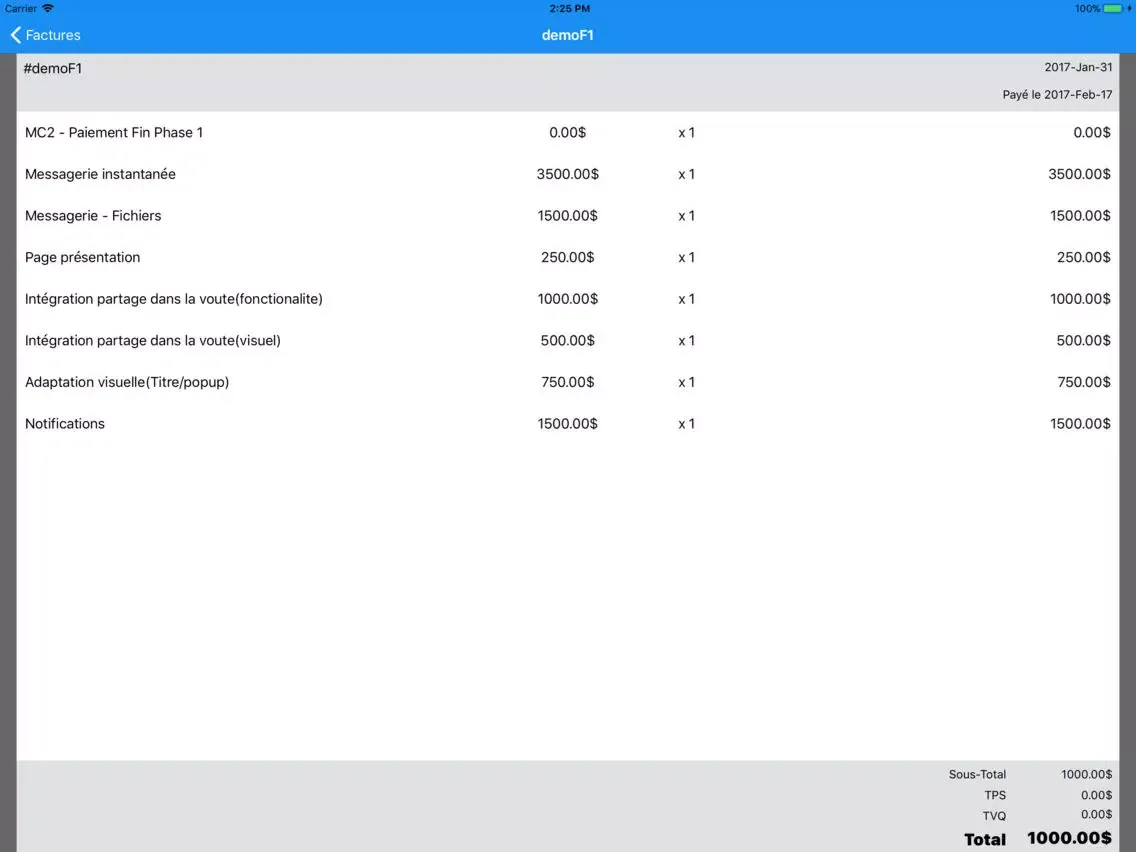The image size is (1136, 852).
Task: Select the Notifications line item
Action: pyautogui.click(x=64, y=423)
